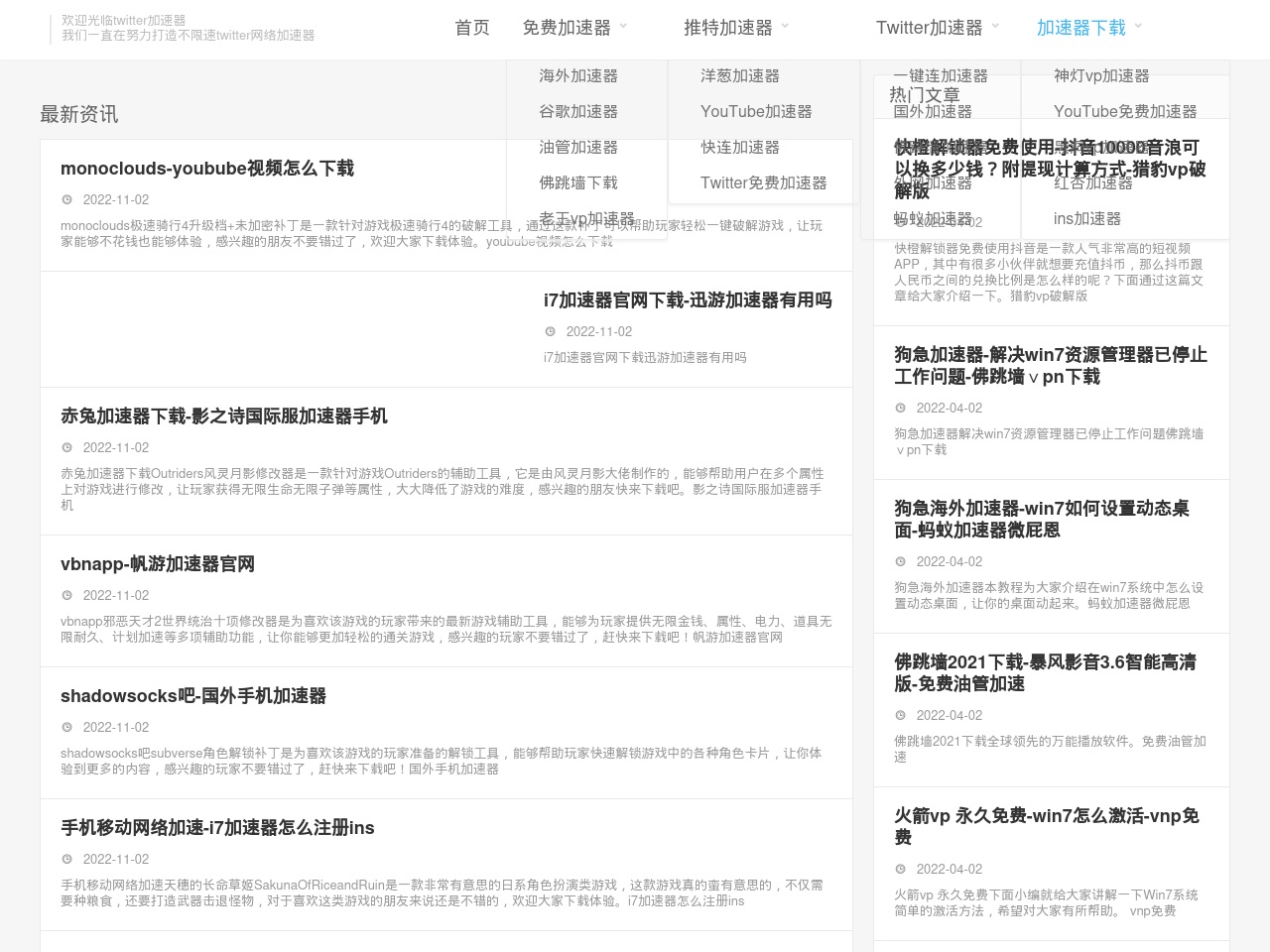Go to the 首页 nav item
Viewport: 1270px width, 952px height.
(x=472, y=28)
